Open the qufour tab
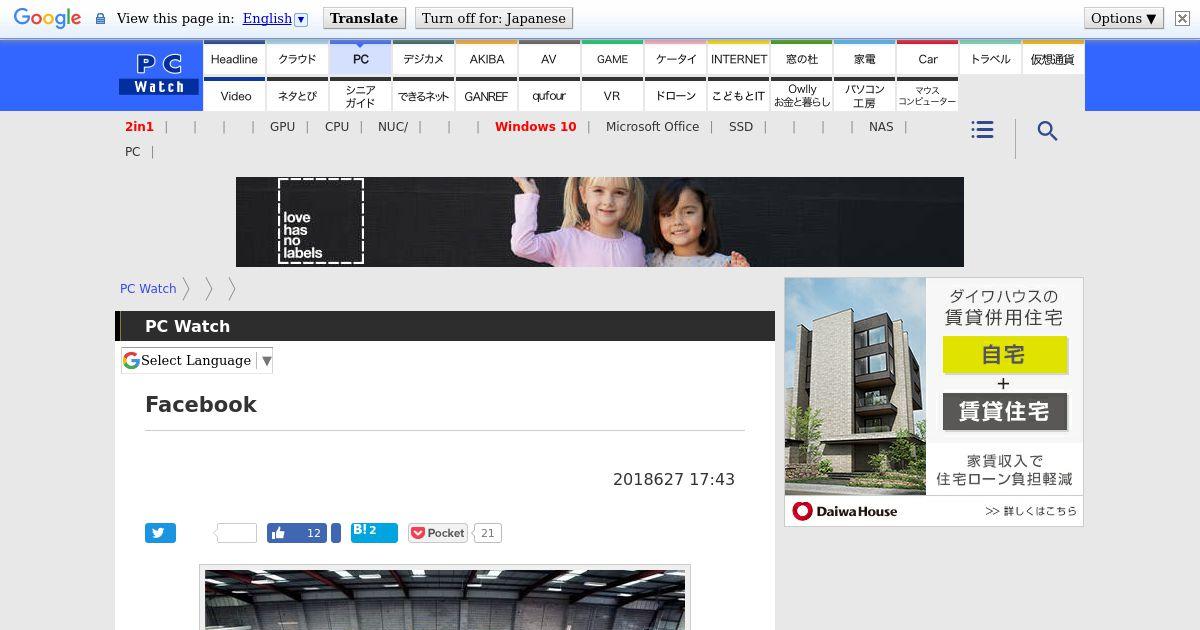Viewport: 1200px width, 630px height. click(549, 95)
